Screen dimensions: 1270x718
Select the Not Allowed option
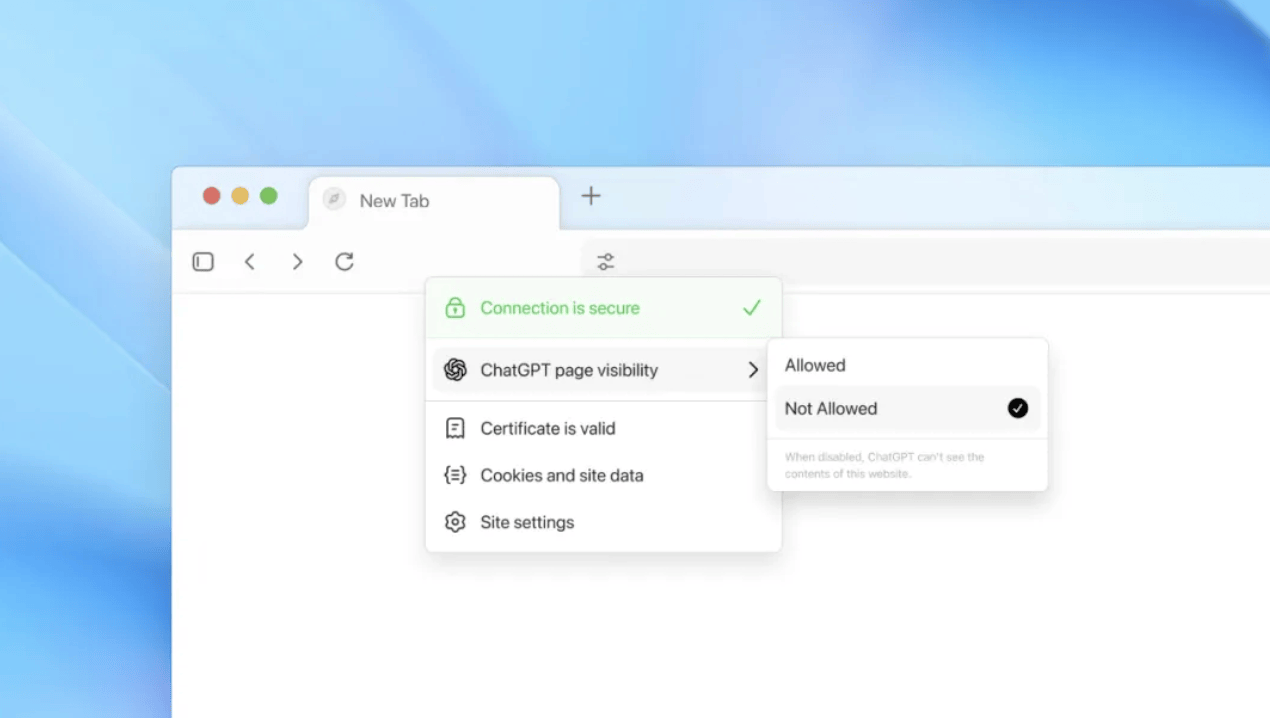pyautogui.click(x=831, y=408)
